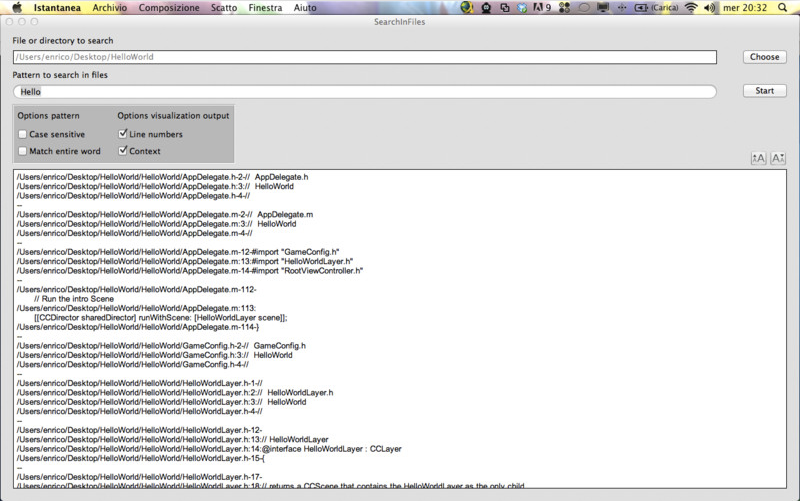Enable Match entire word checkbox
Viewport: 800px width, 501px height.
click(23, 151)
